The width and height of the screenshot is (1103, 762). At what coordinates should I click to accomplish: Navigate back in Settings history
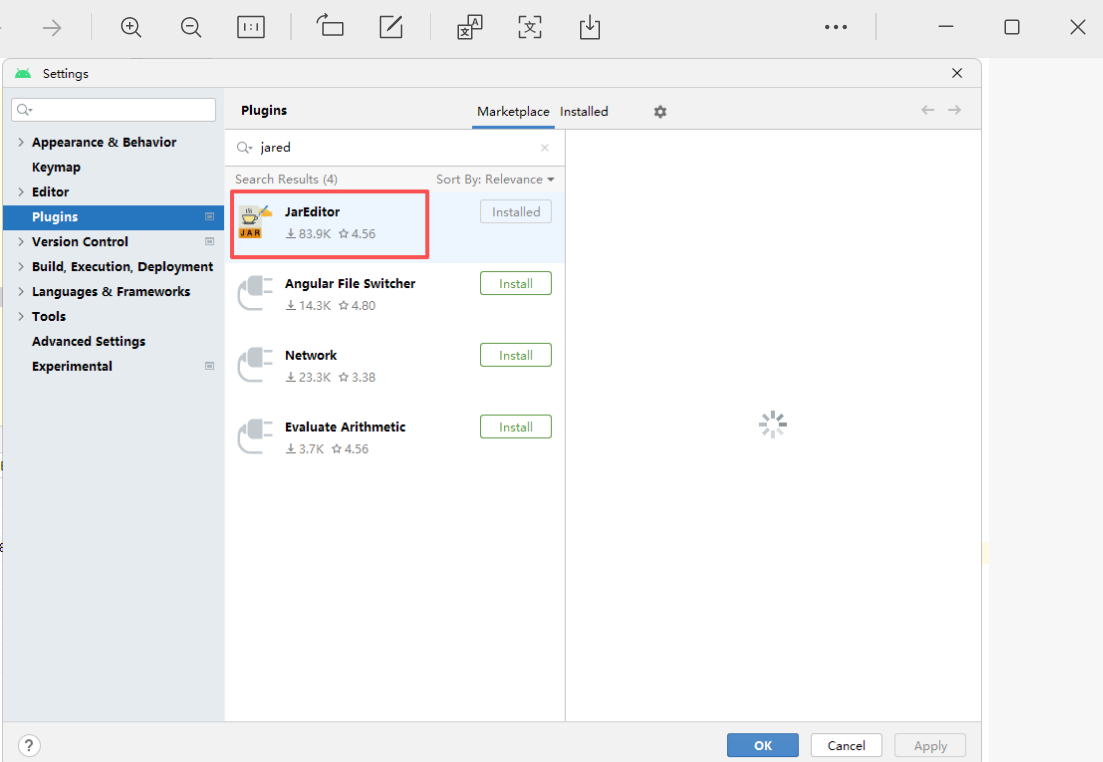(928, 110)
